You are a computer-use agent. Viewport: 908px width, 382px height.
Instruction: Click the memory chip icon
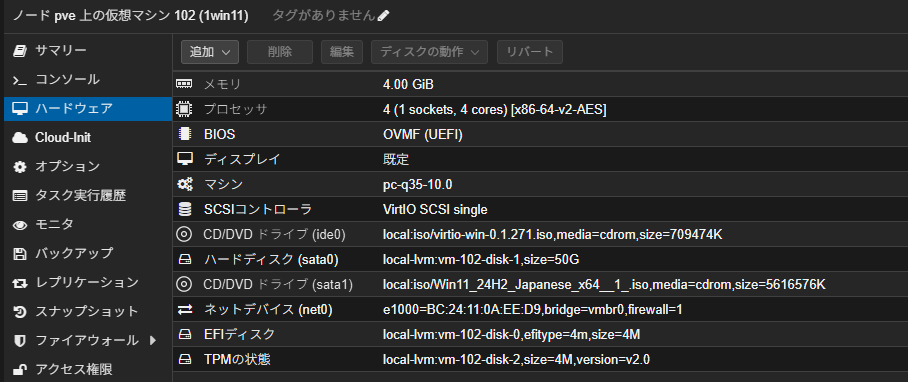click(184, 85)
